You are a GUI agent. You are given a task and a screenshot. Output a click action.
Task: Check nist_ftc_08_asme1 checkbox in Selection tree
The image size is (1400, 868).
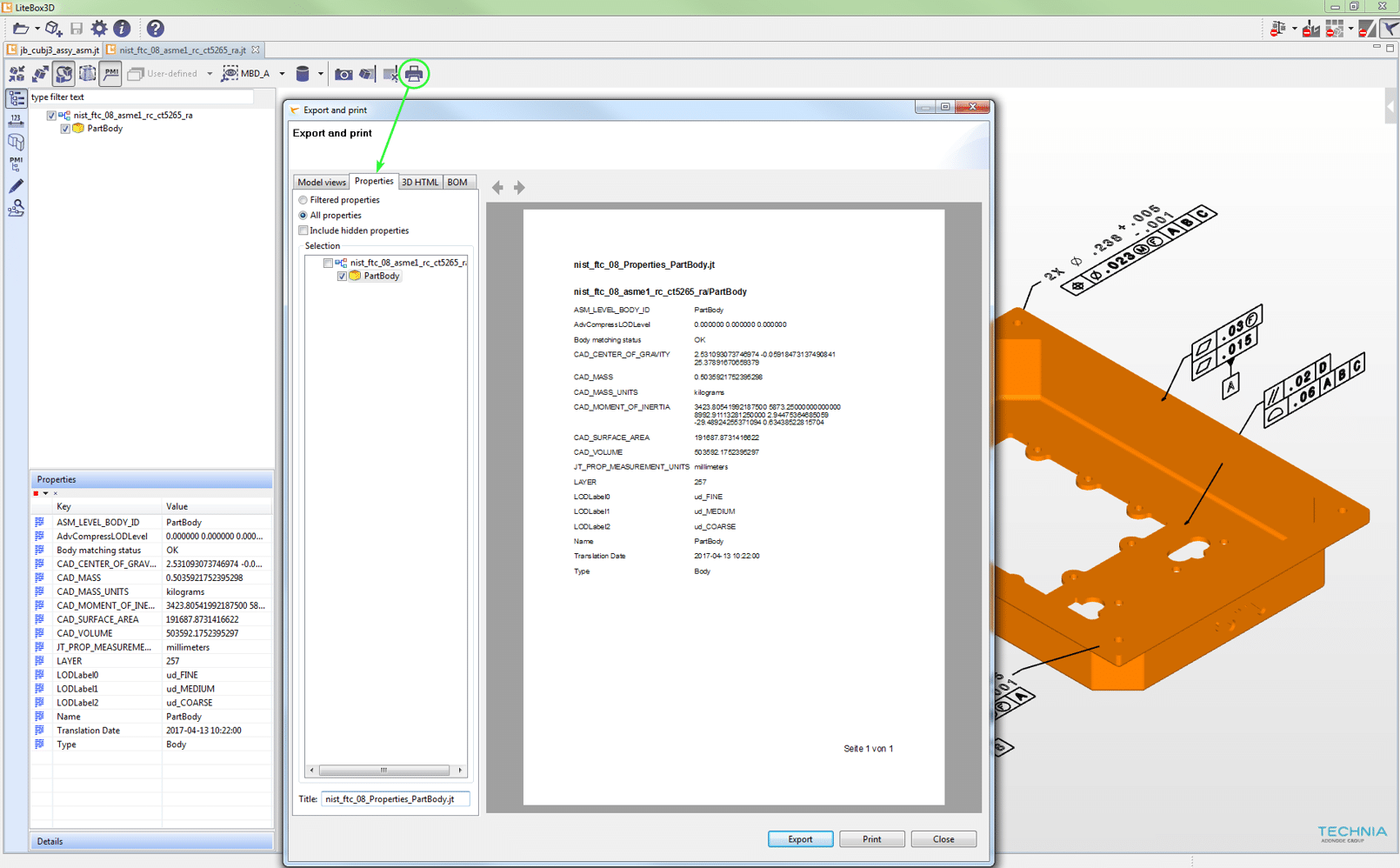click(328, 263)
